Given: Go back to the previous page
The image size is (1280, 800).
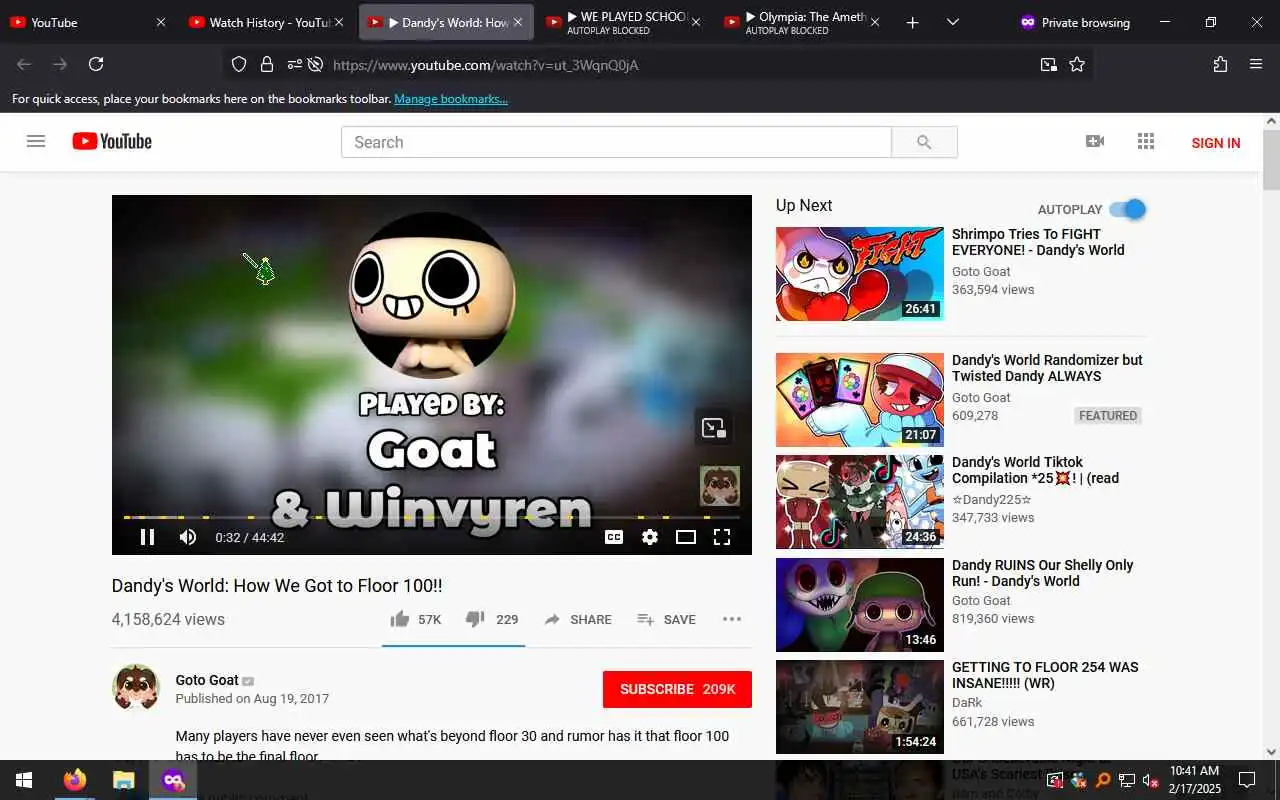Looking at the screenshot, I should pyautogui.click(x=24, y=64).
